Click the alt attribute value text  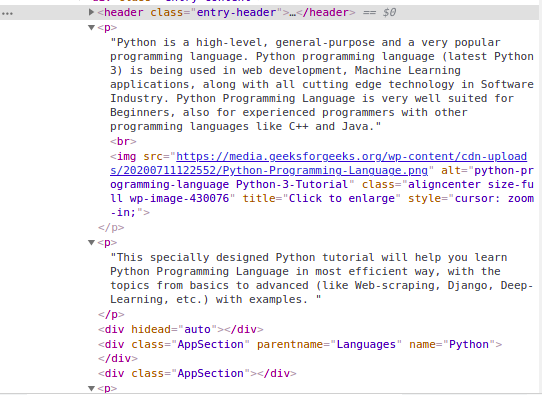pos(322,177)
